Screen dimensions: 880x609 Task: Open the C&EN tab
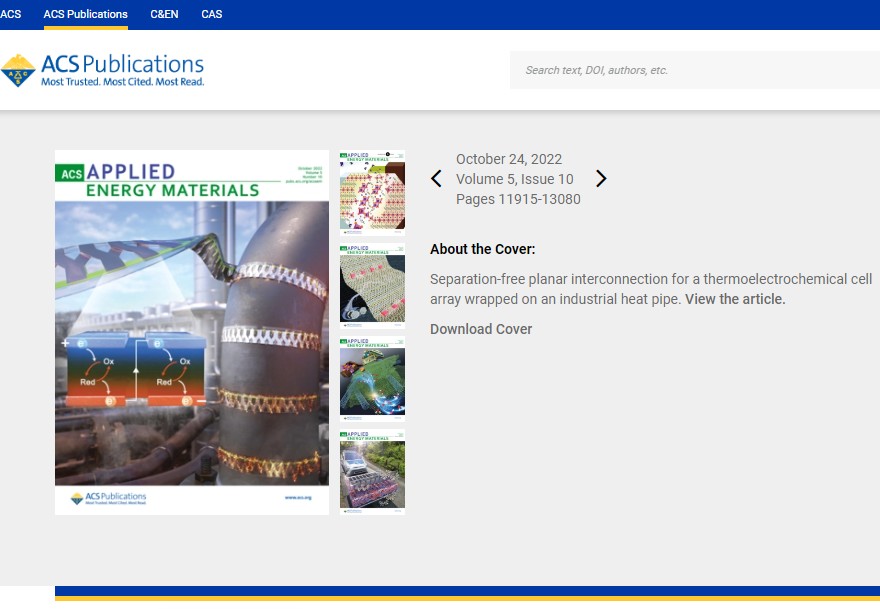(x=164, y=14)
